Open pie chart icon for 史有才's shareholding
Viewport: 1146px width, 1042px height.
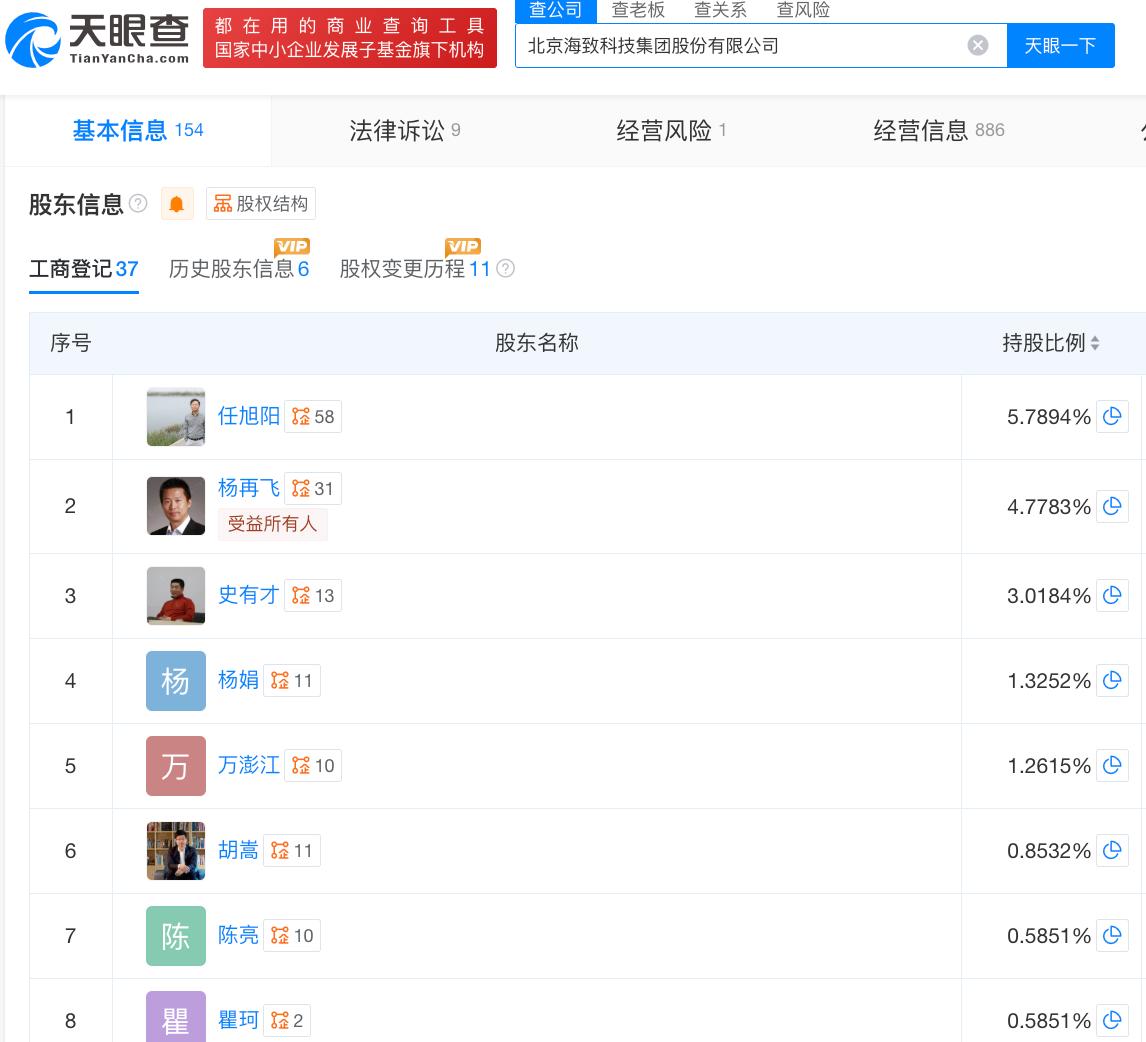click(1112, 595)
